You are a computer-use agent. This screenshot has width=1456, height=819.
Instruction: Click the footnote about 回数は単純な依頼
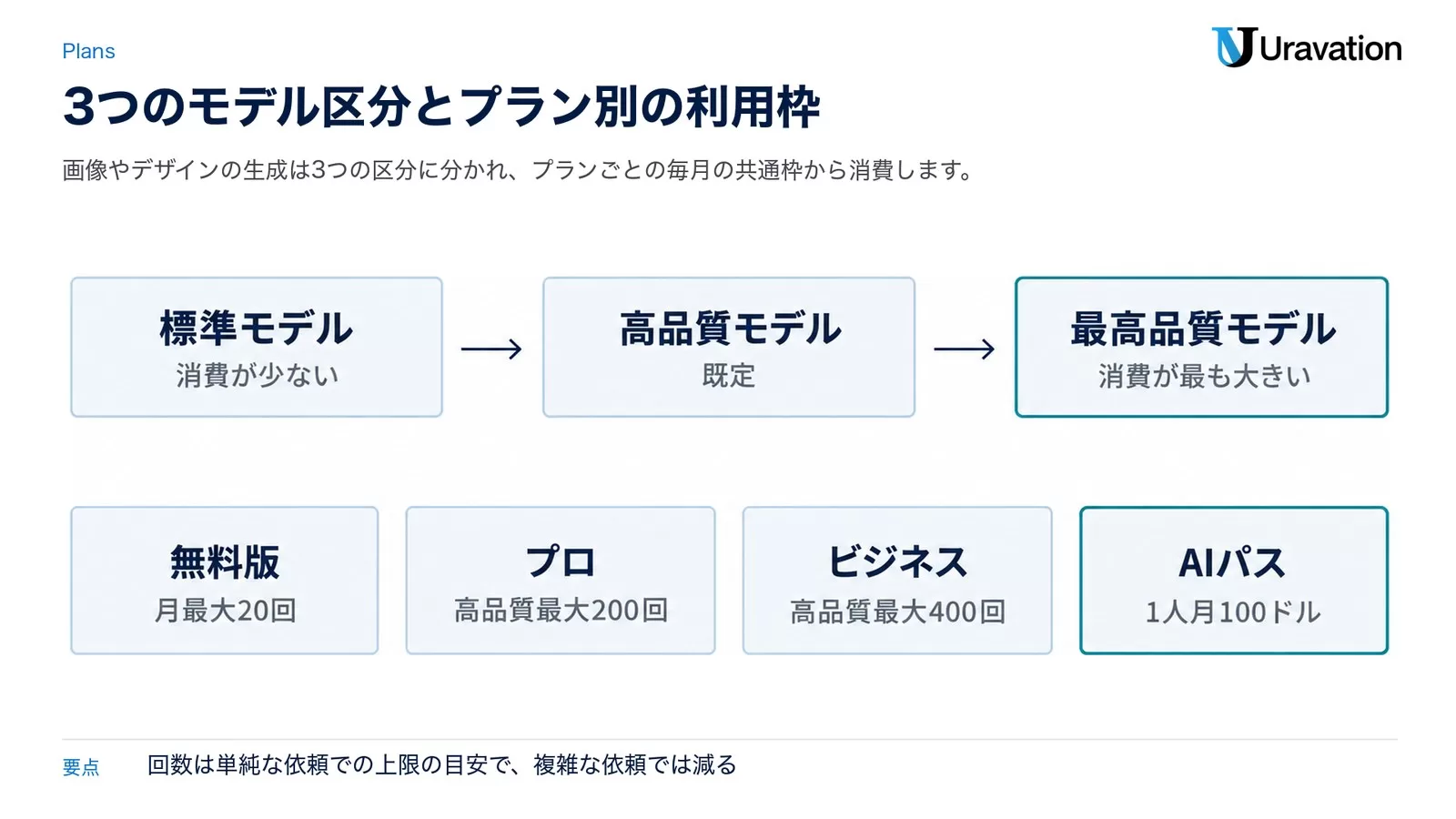click(442, 765)
